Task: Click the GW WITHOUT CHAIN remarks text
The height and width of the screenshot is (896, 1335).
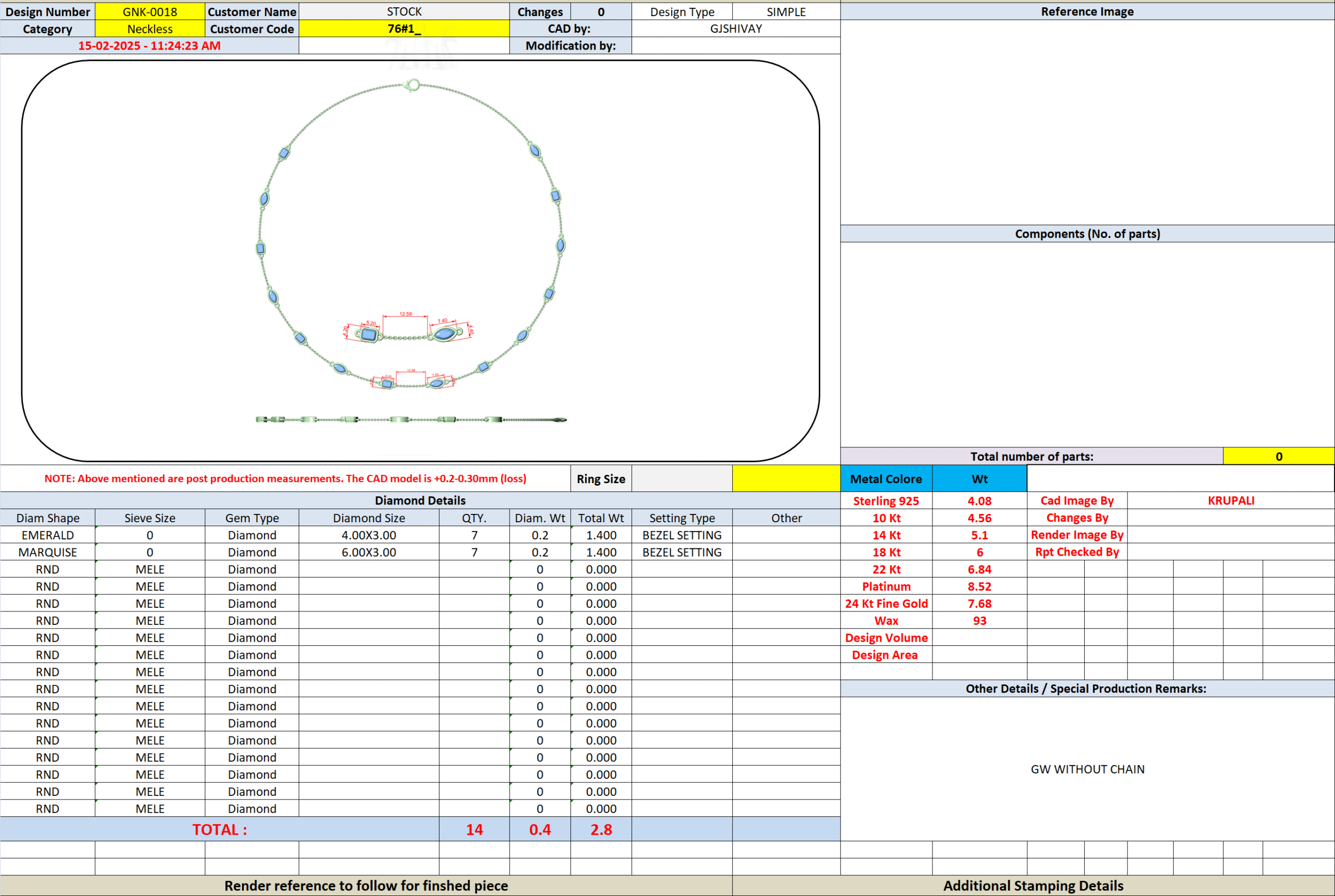Action: point(1087,769)
